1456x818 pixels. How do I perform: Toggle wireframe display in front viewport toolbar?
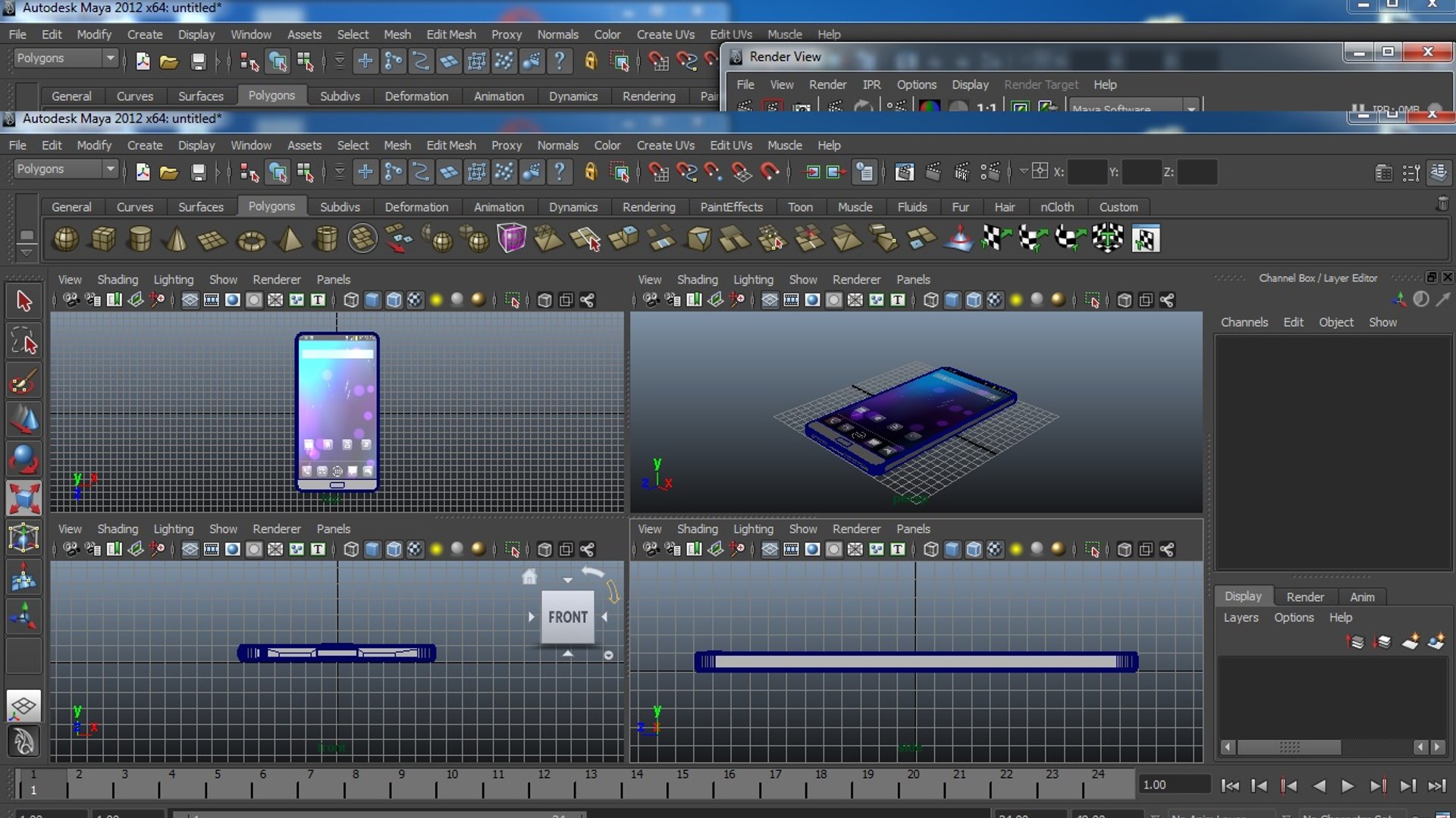pos(351,550)
